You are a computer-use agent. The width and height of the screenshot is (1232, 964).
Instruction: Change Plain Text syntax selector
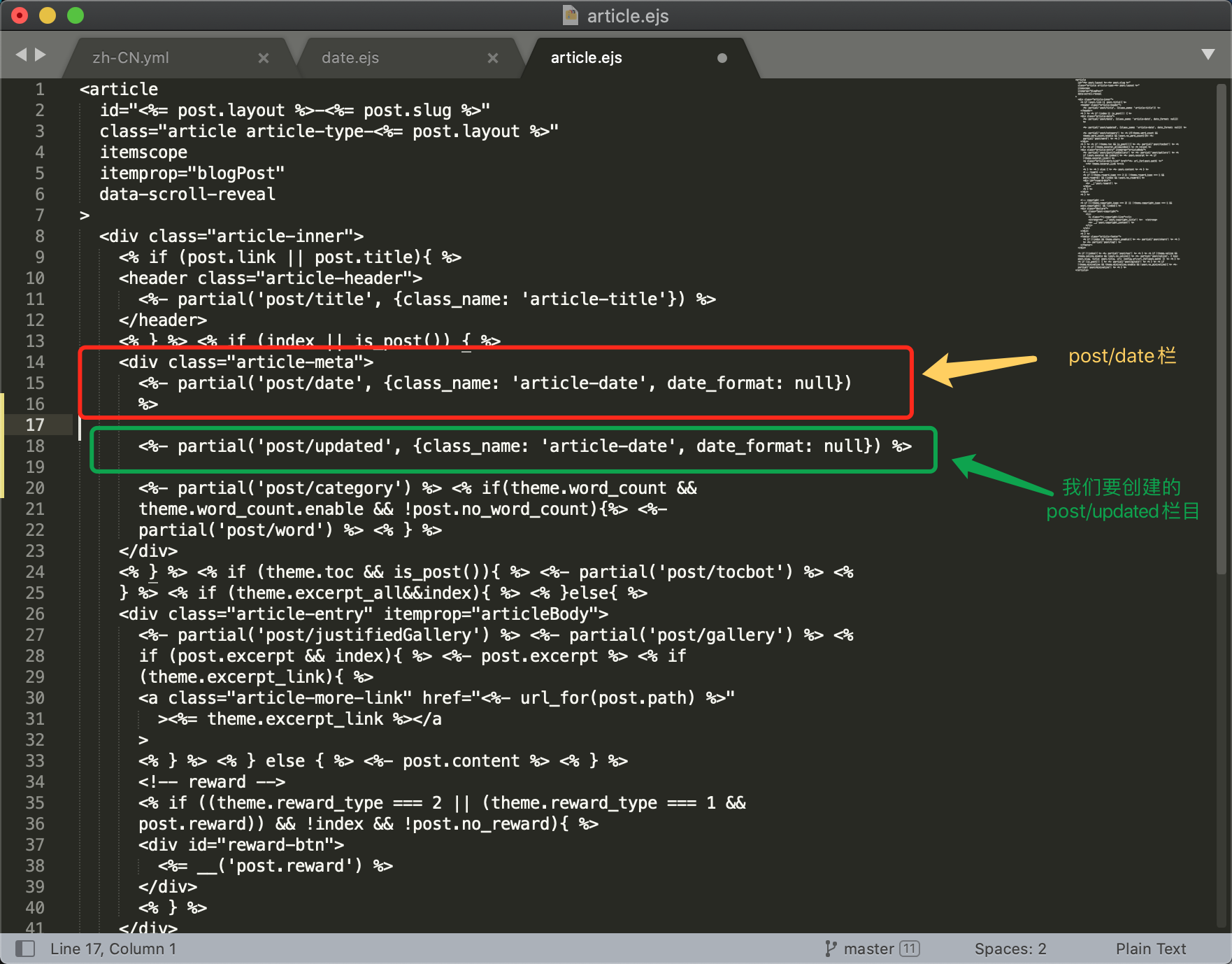click(1150, 949)
